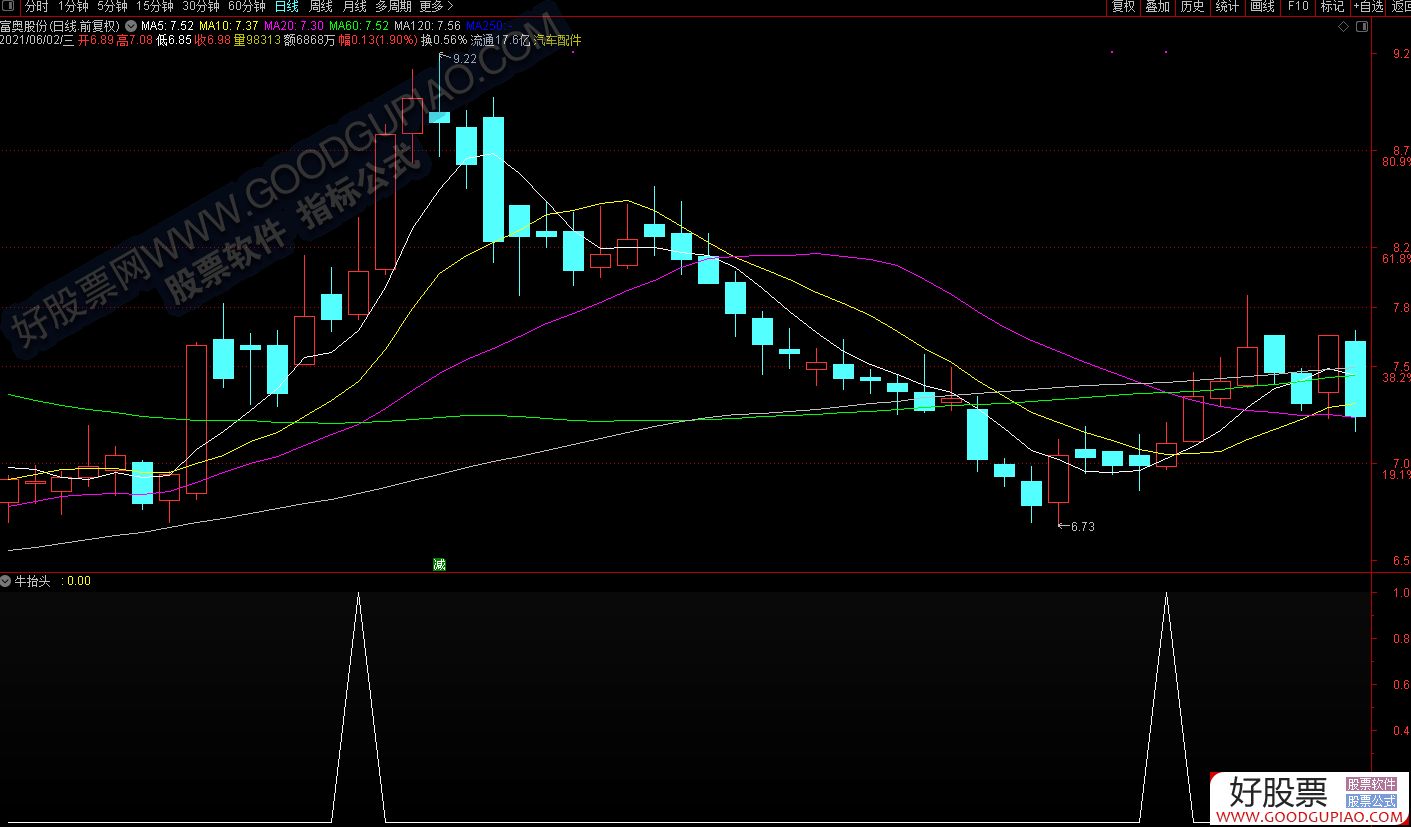
Task: Select the 1分钟 period tab
Action: (x=73, y=6)
